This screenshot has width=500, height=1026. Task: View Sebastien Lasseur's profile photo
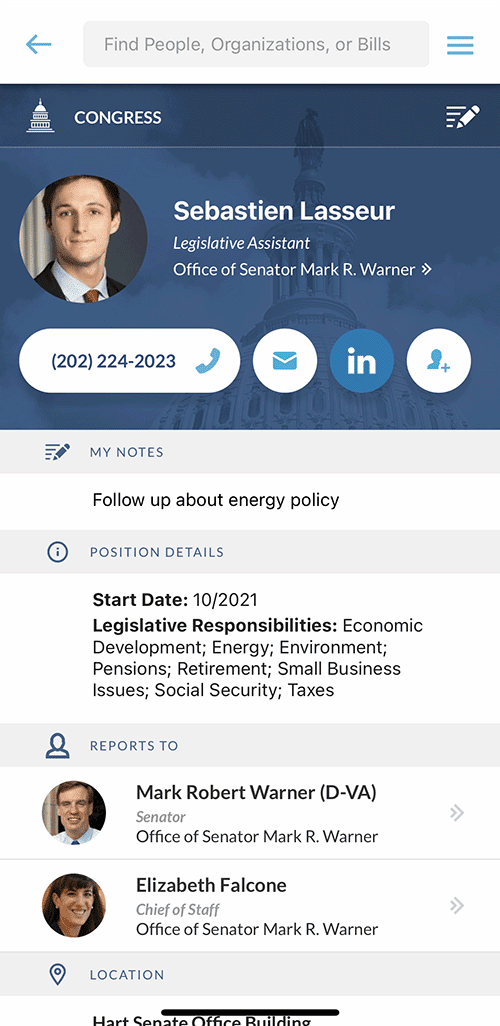point(83,239)
